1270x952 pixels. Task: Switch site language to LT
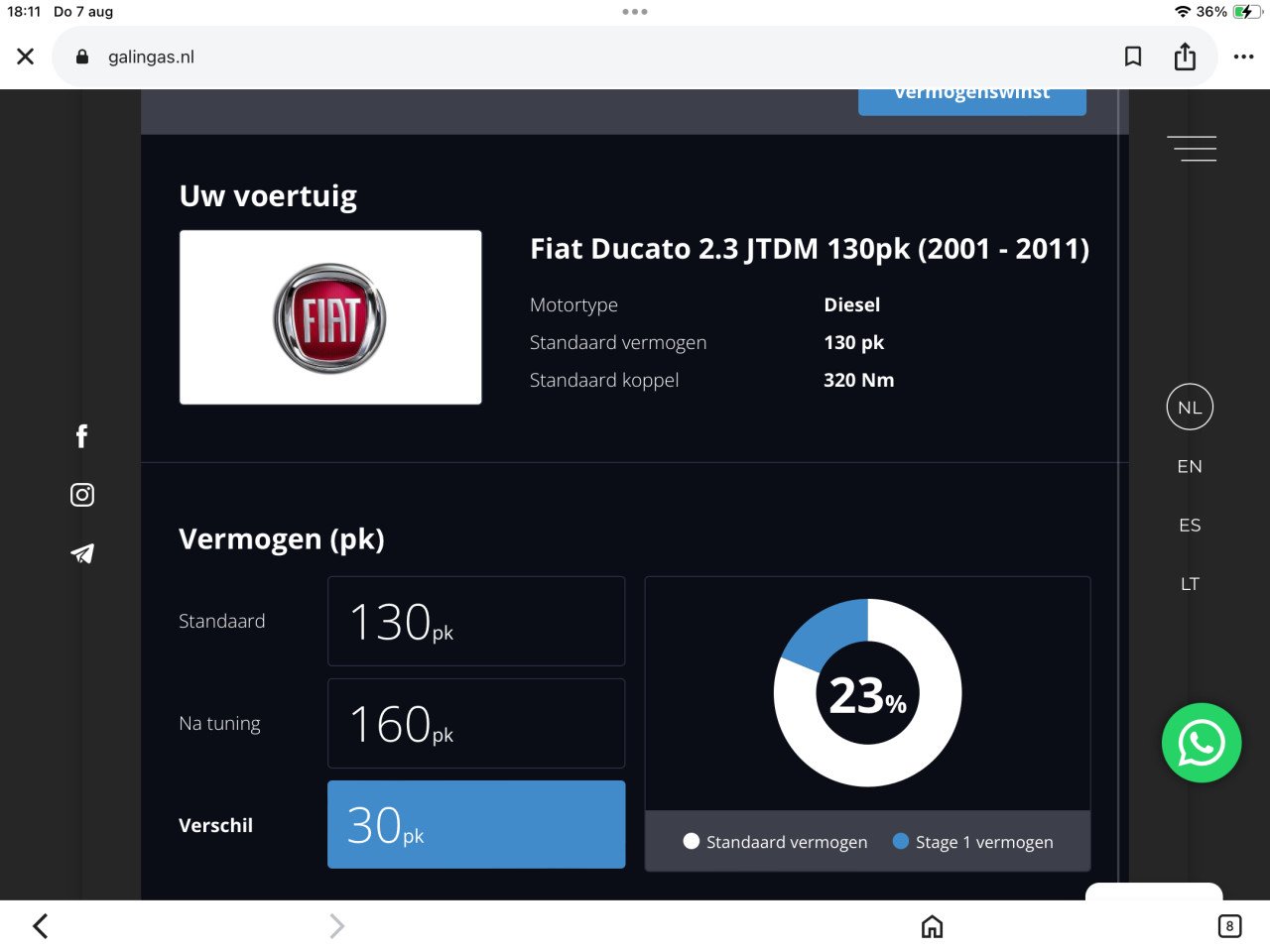pyautogui.click(x=1190, y=583)
